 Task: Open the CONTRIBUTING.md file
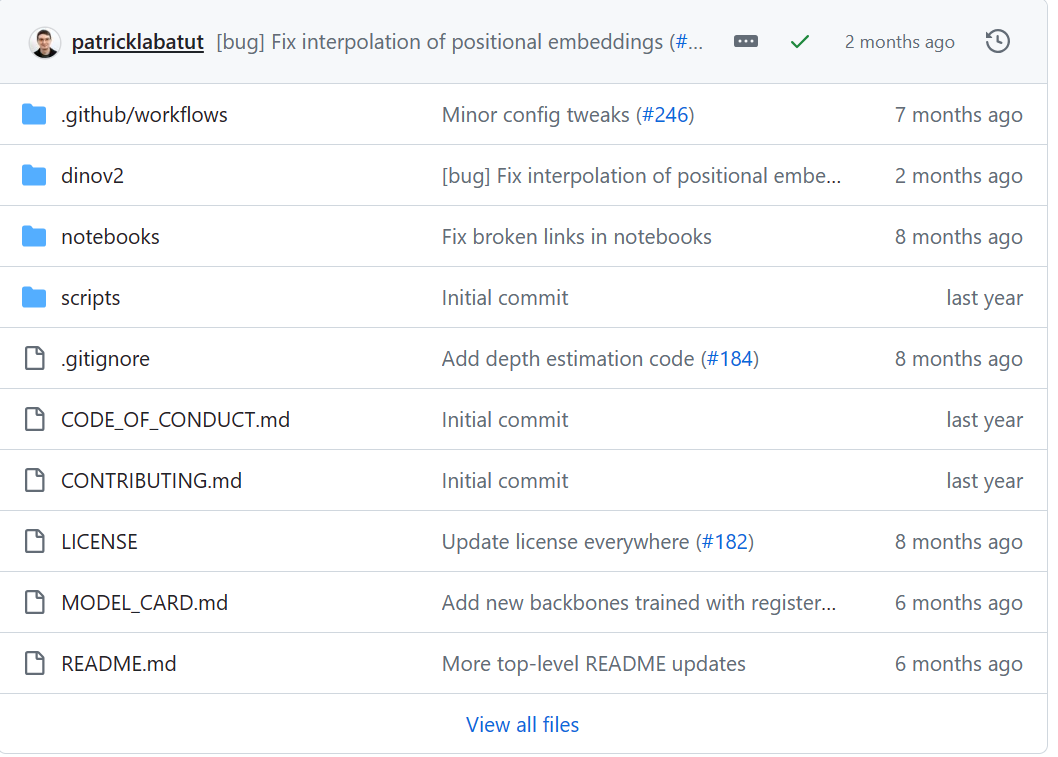[151, 481]
